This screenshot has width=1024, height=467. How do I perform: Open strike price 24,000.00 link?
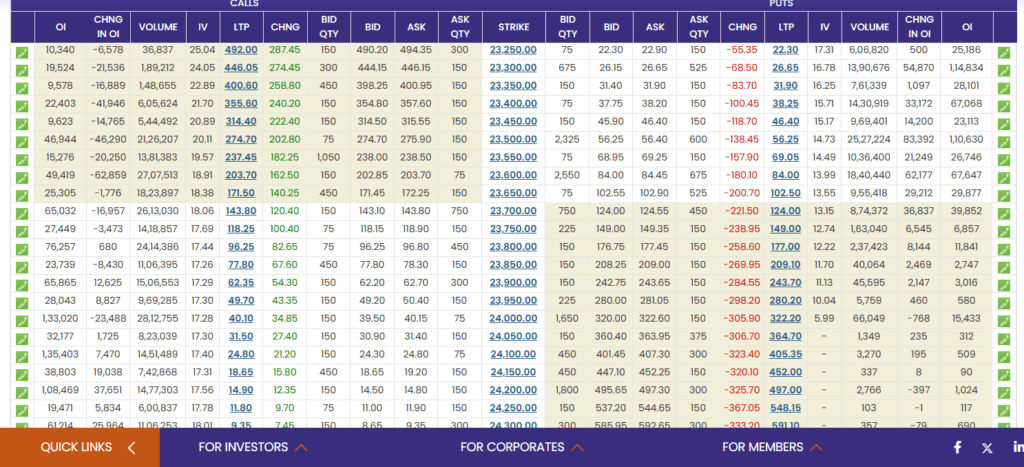click(x=513, y=318)
